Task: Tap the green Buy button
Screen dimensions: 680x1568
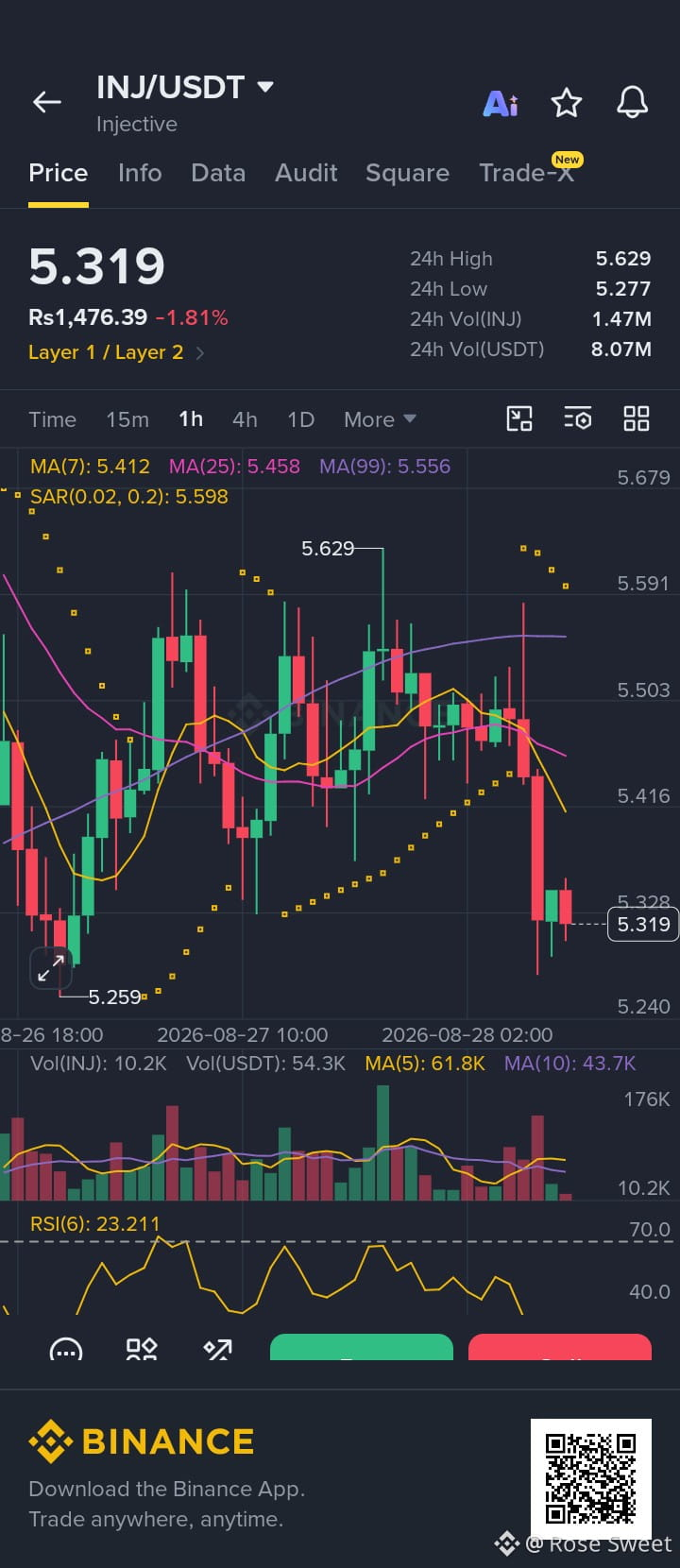Action: pos(362,1348)
